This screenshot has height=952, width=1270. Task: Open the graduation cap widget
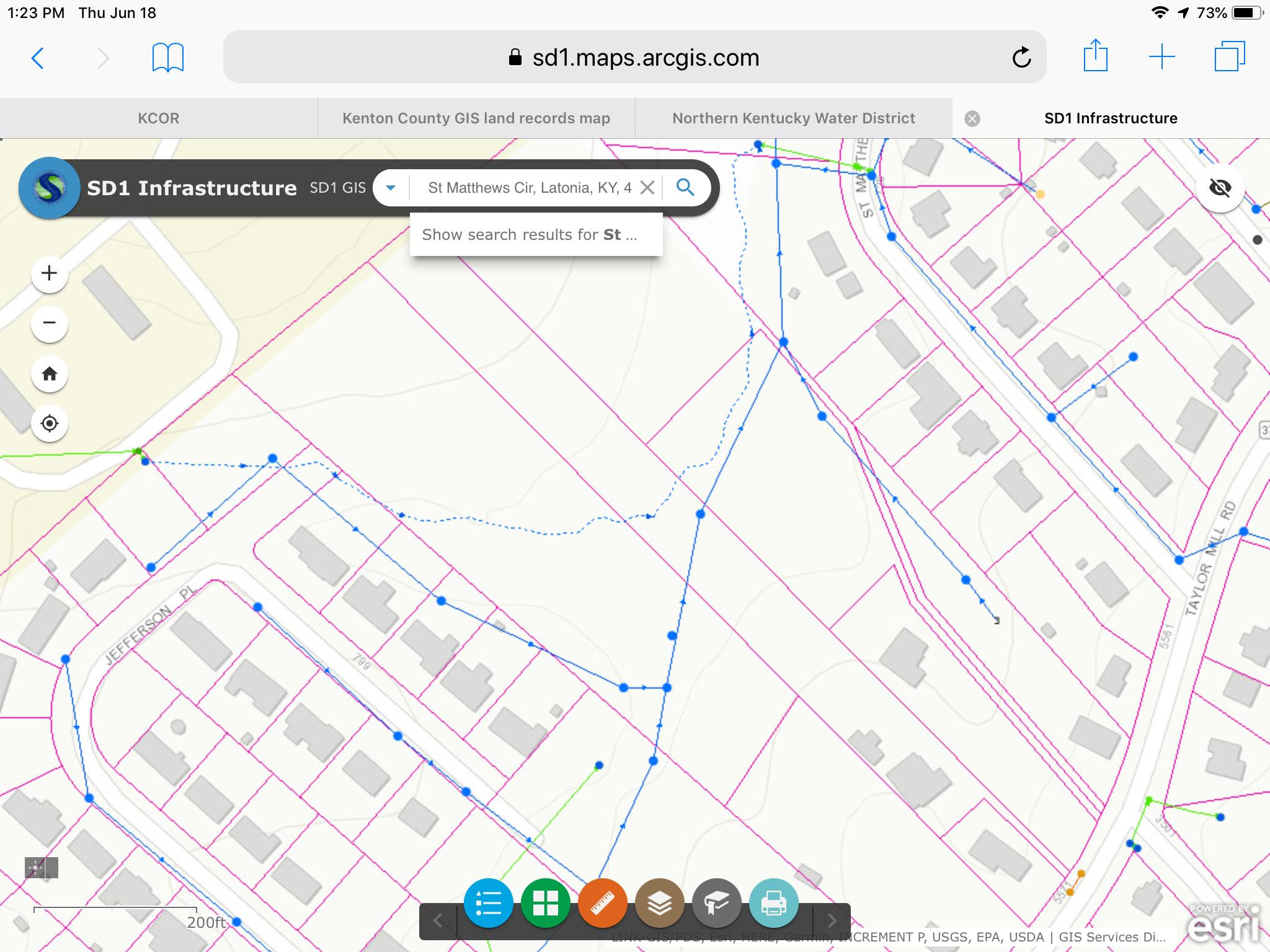click(x=717, y=903)
